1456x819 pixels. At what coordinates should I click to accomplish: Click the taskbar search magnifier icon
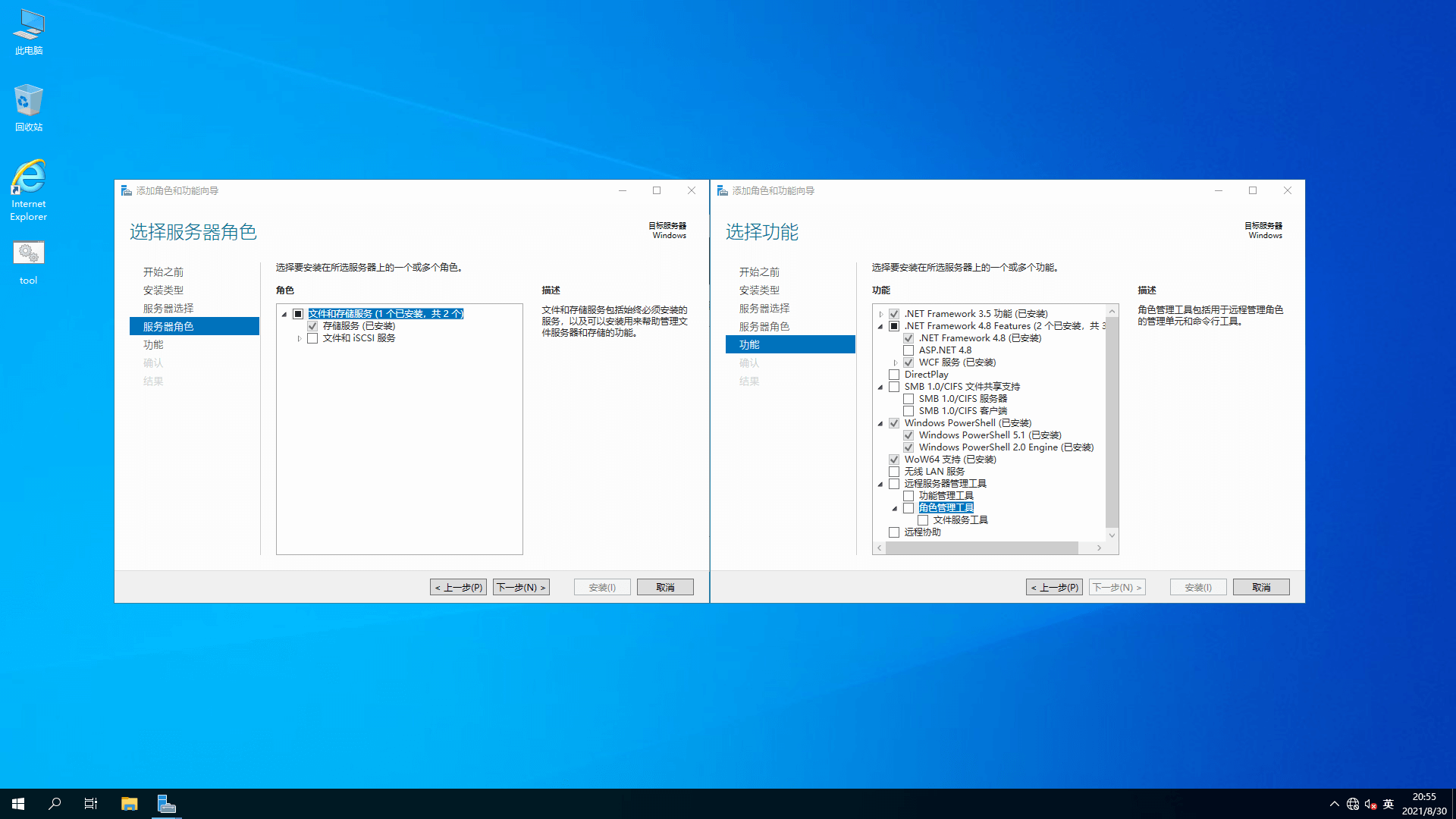click(x=55, y=804)
